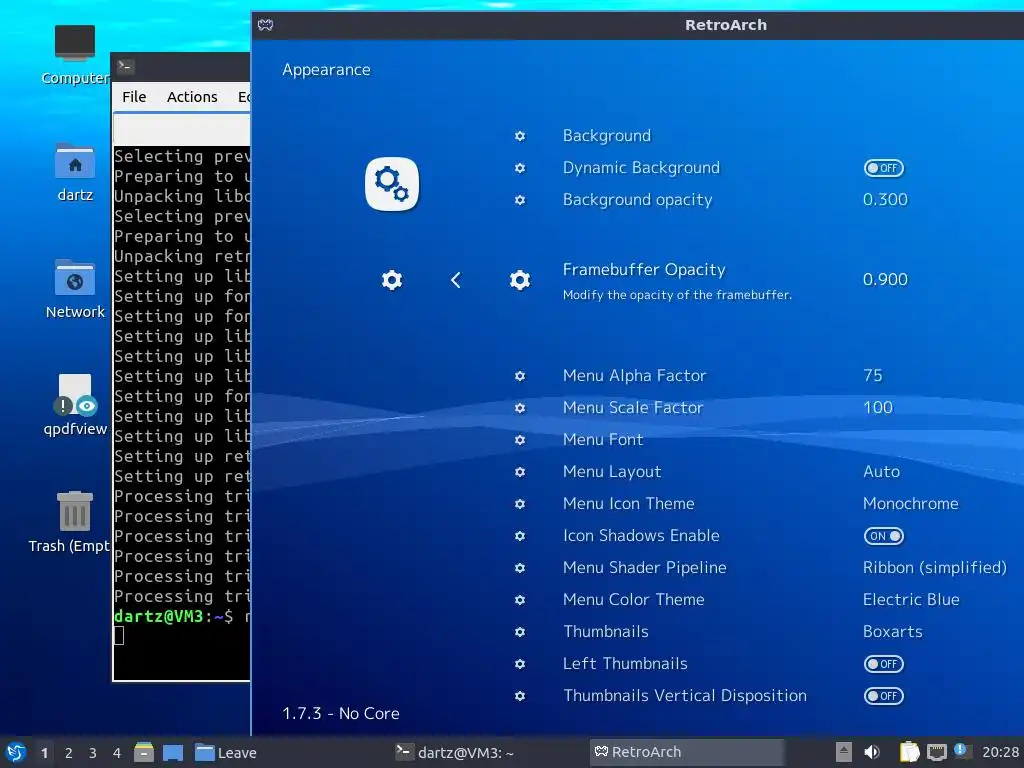Viewport: 1024px width, 768px height.
Task: Switch to dartz@VM3 terminal taskbar entry
Action: pos(455,753)
